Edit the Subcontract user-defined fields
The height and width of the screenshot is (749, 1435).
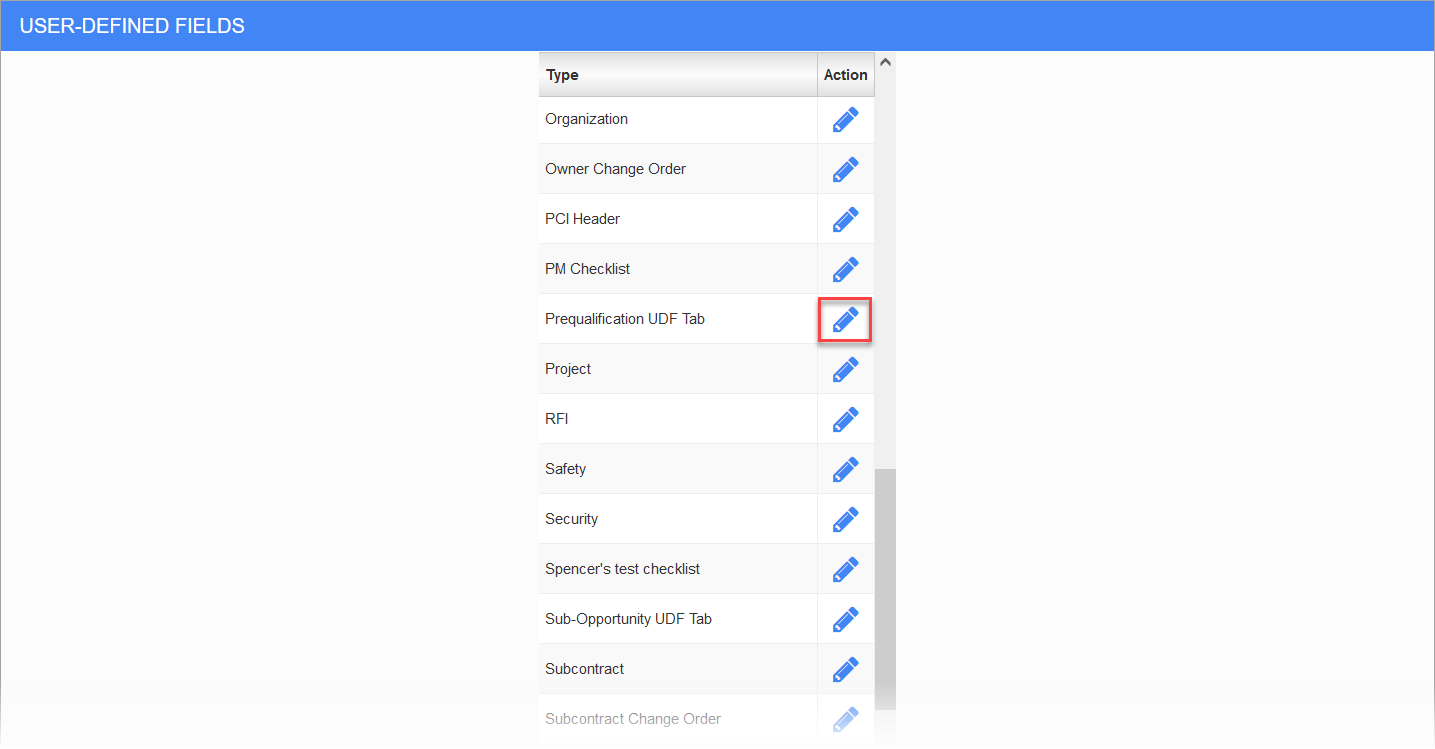(x=845, y=670)
